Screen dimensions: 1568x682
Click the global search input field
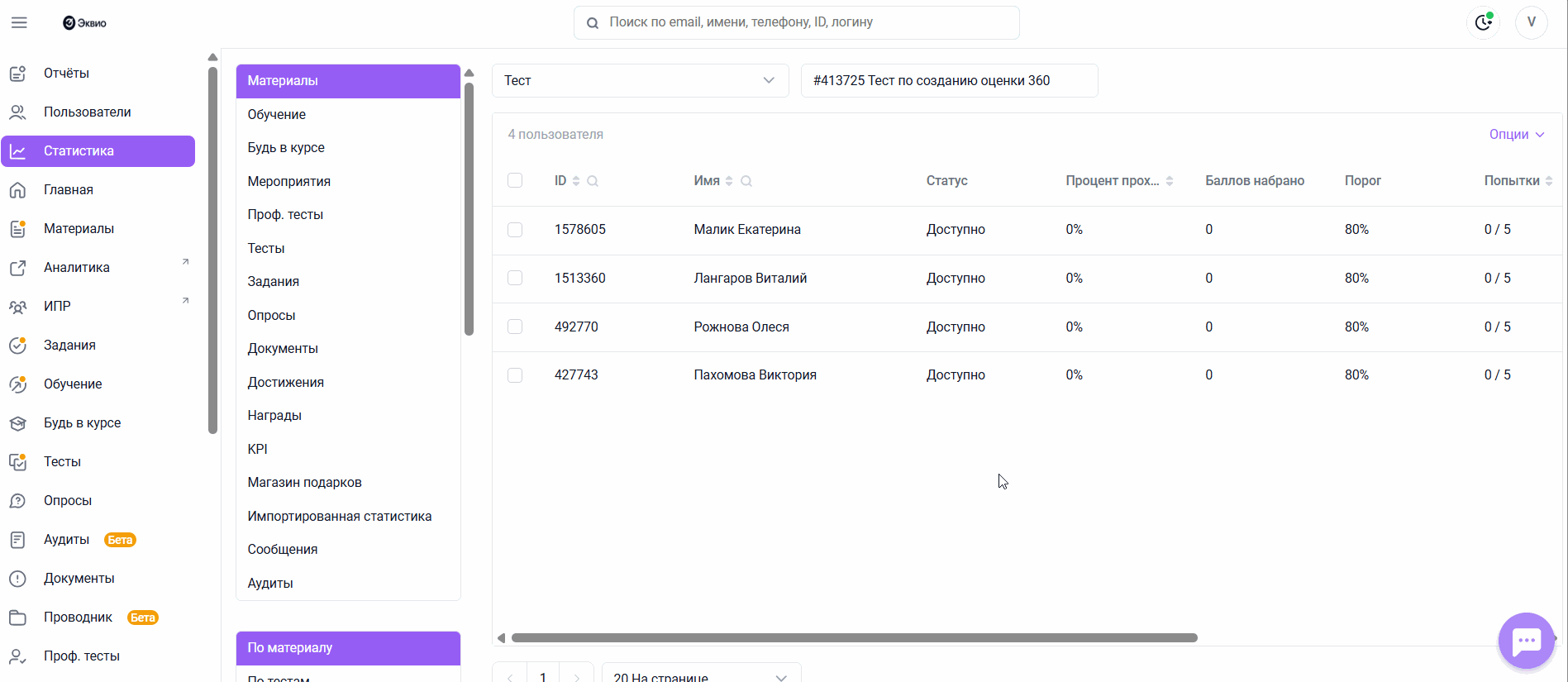(x=796, y=22)
